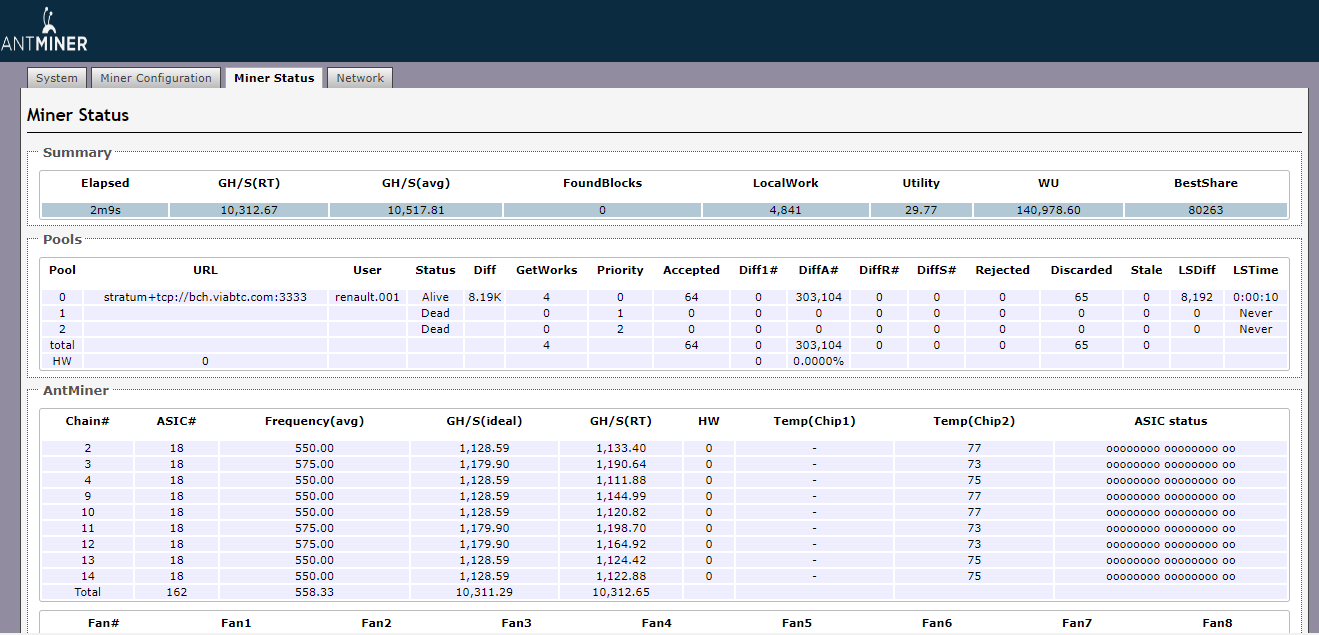Click the Utility value 29.77
Screen dimensions: 1319x635
(921, 210)
